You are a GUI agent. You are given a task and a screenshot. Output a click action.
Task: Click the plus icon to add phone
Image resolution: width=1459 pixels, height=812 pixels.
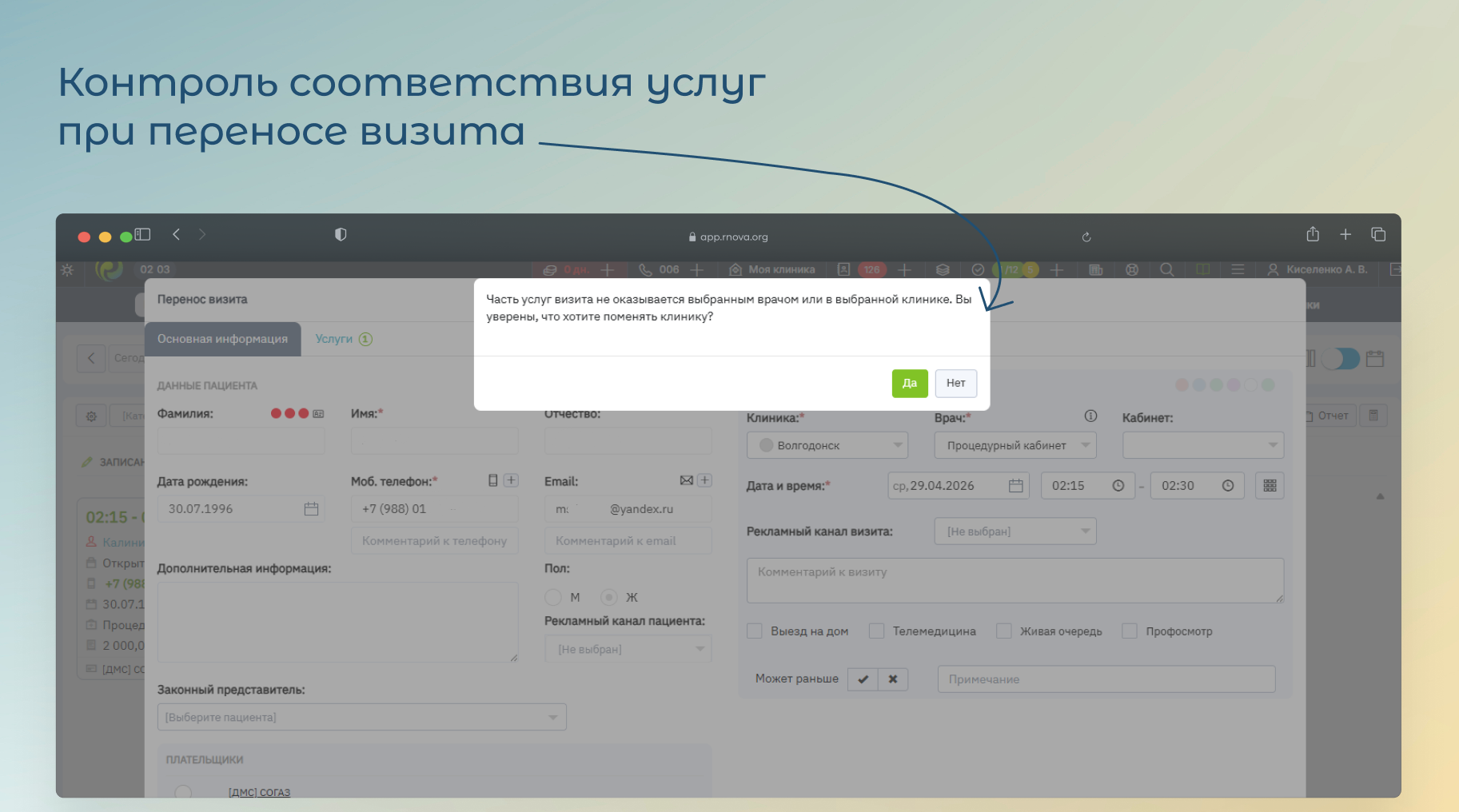[511, 480]
